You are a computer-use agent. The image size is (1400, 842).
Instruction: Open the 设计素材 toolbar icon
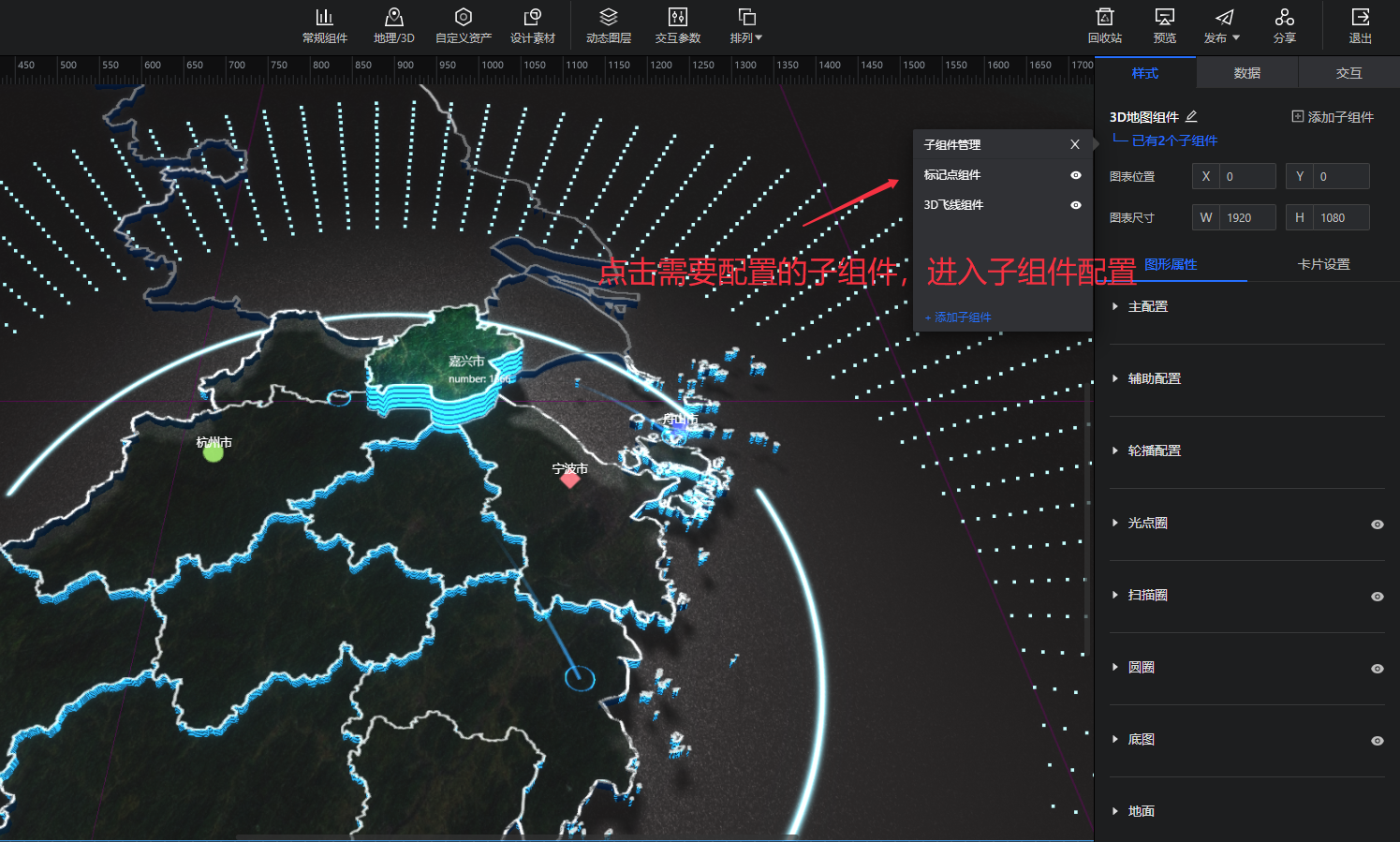[532, 18]
